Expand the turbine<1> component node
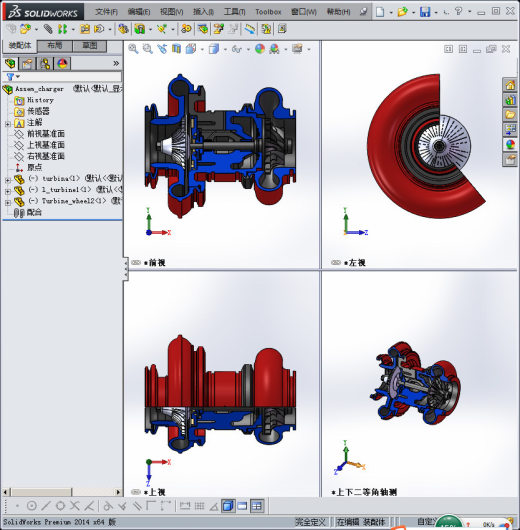Screen dimensions: 520x530 pos(8,180)
